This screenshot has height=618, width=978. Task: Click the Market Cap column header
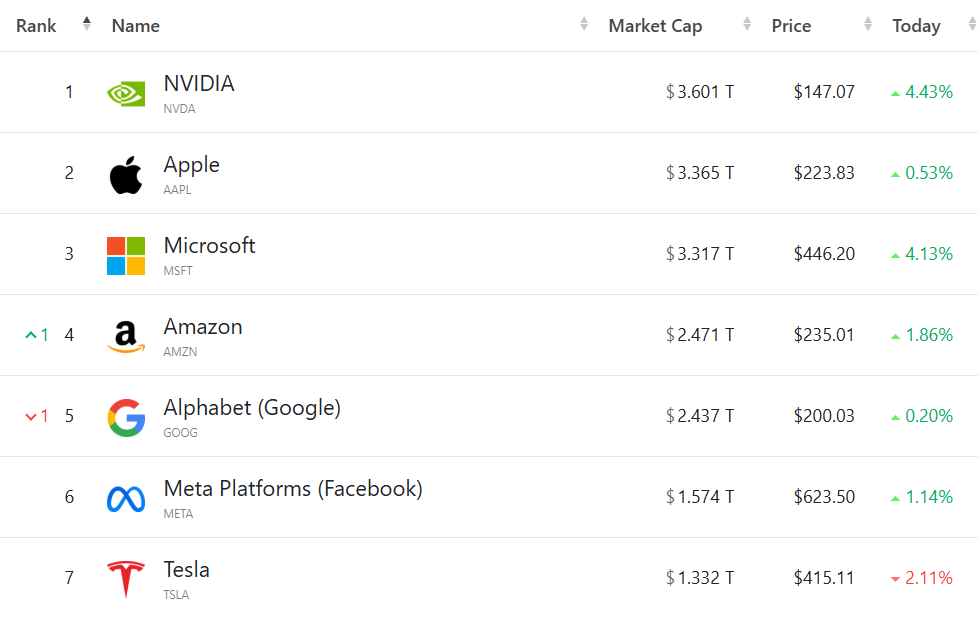tap(655, 26)
